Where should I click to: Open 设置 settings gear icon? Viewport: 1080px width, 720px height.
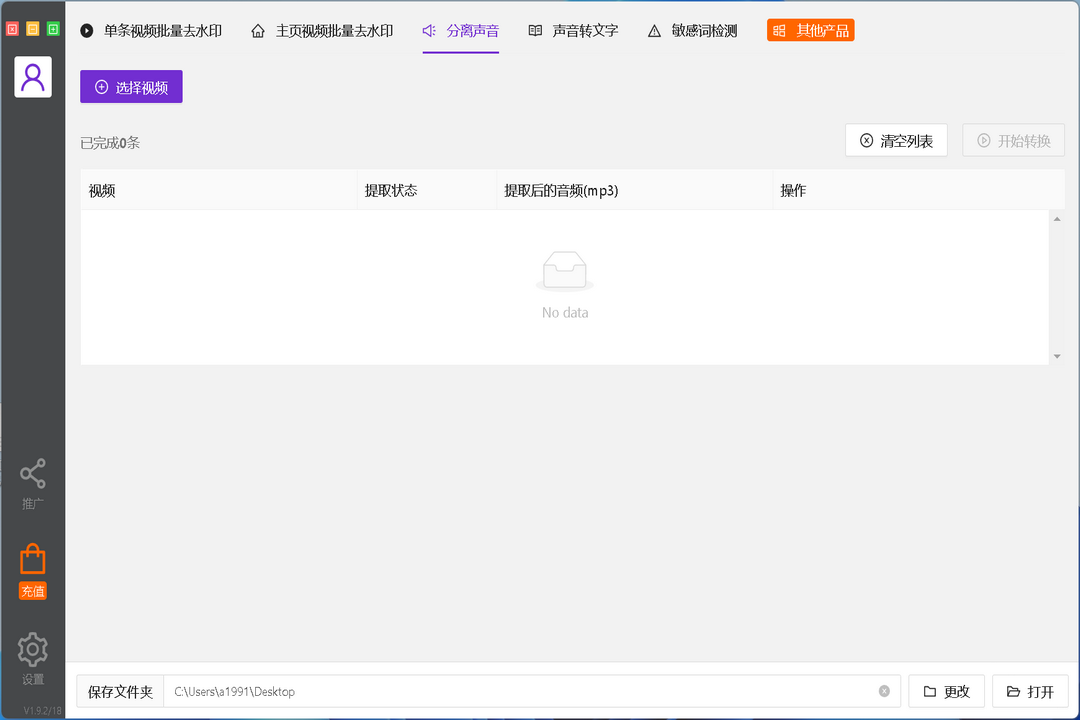pyautogui.click(x=33, y=648)
